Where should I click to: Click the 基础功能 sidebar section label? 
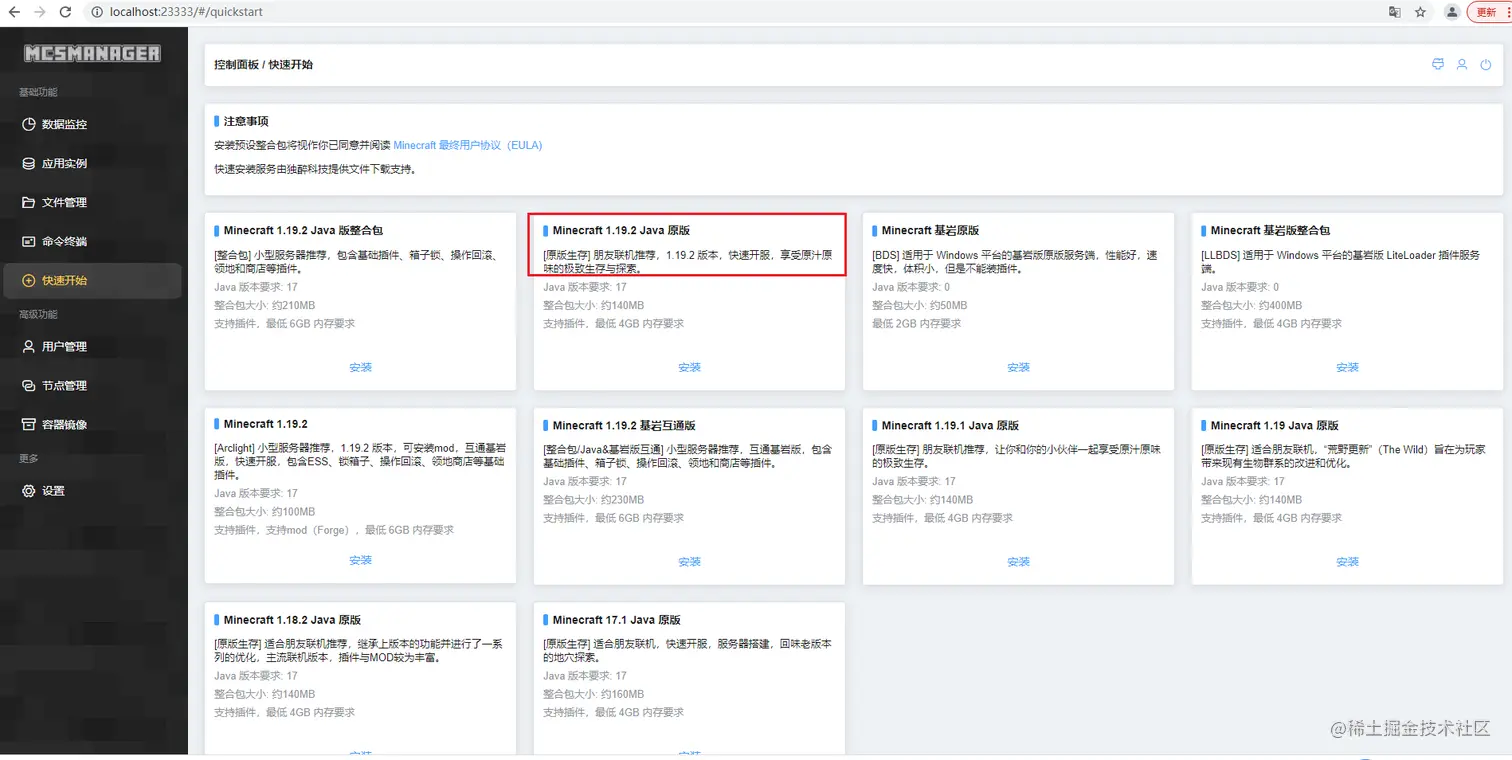(x=38, y=92)
